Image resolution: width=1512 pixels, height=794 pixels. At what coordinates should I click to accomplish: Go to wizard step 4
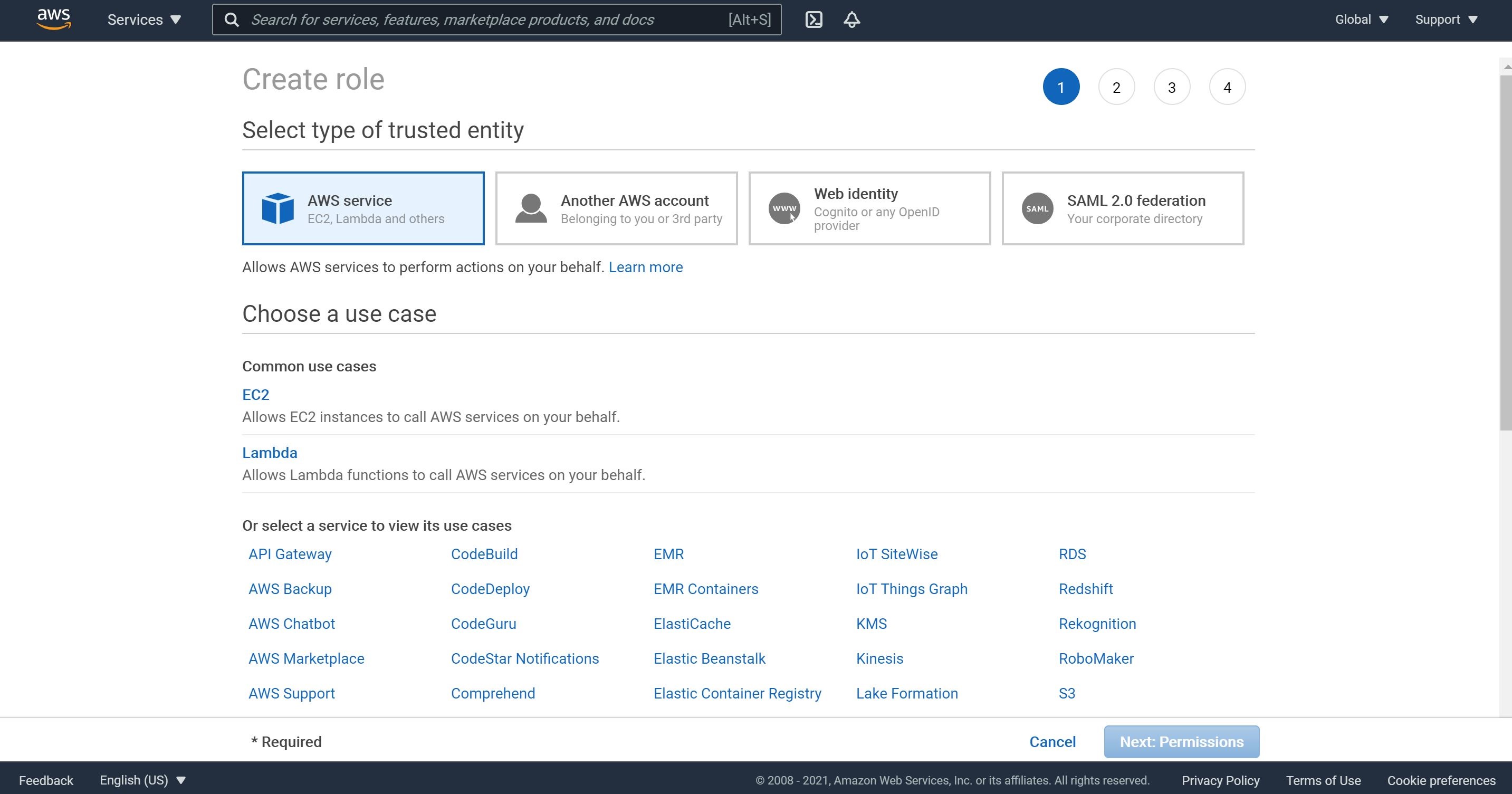point(1227,87)
